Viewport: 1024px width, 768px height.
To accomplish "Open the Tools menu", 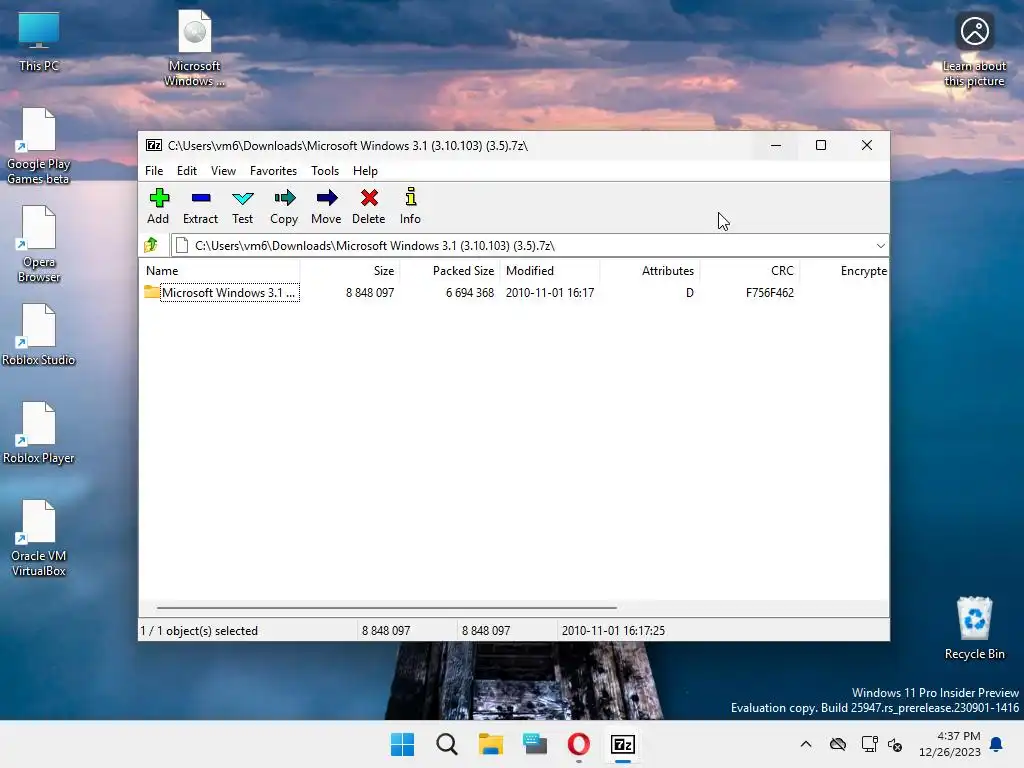I will [325, 171].
